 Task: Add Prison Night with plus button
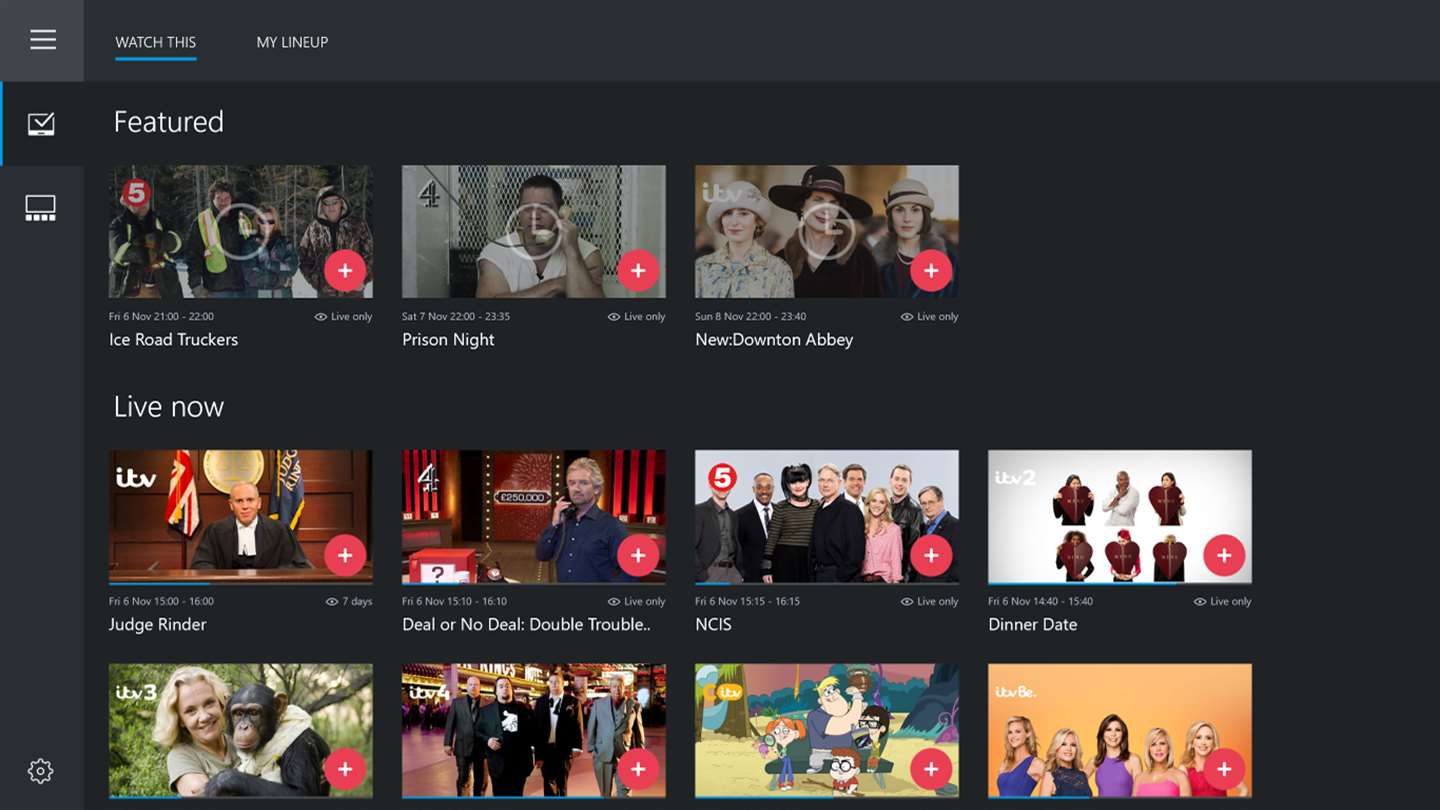[x=638, y=270]
